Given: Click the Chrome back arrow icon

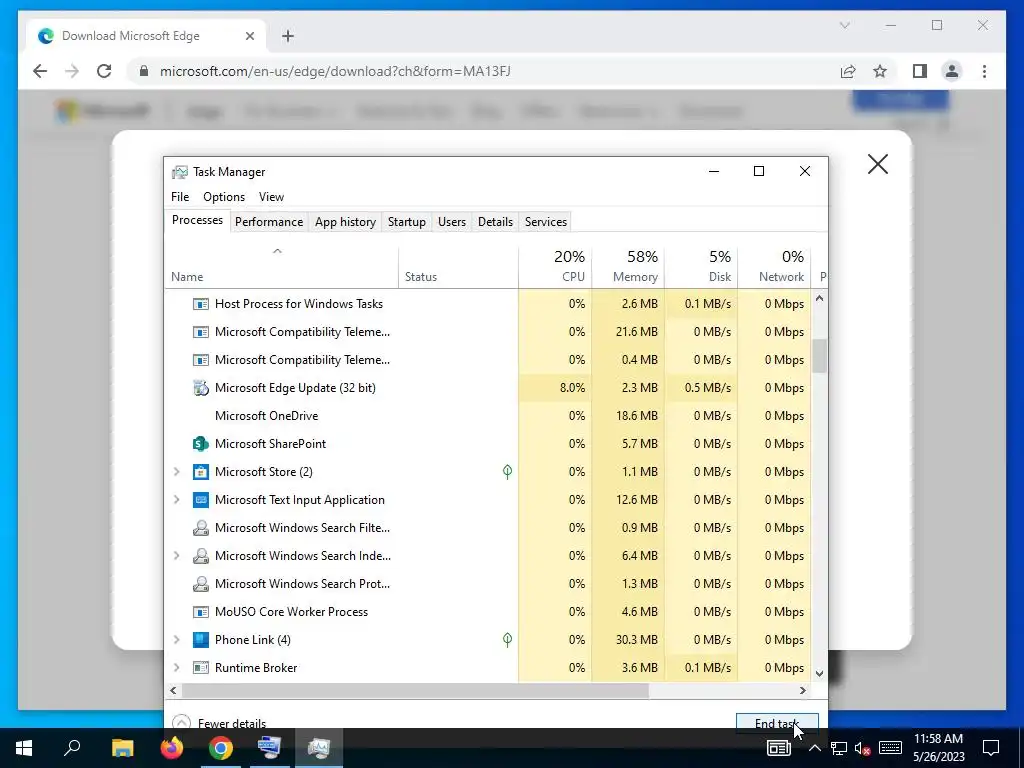Looking at the screenshot, I should pos(40,71).
